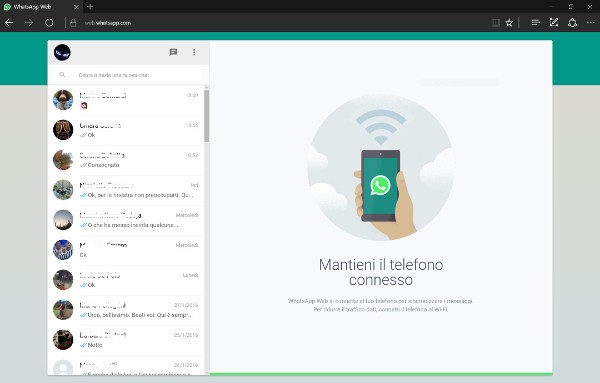Open the chat with 'Notte' preview
Viewport: 600px width, 383px height.
(x=126, y=340)
